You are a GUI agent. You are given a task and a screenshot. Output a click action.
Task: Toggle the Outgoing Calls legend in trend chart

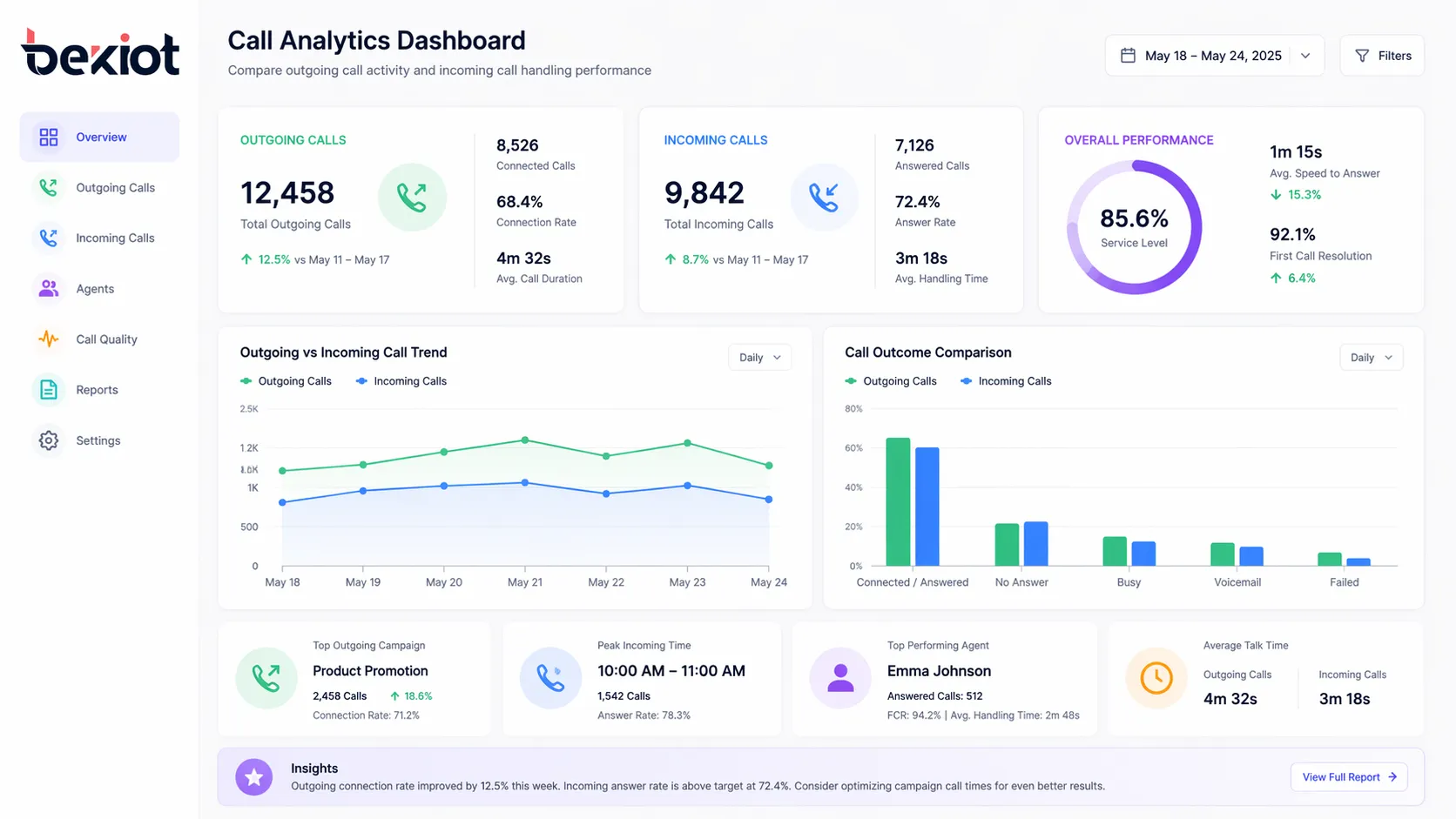[x=286, y=380]
